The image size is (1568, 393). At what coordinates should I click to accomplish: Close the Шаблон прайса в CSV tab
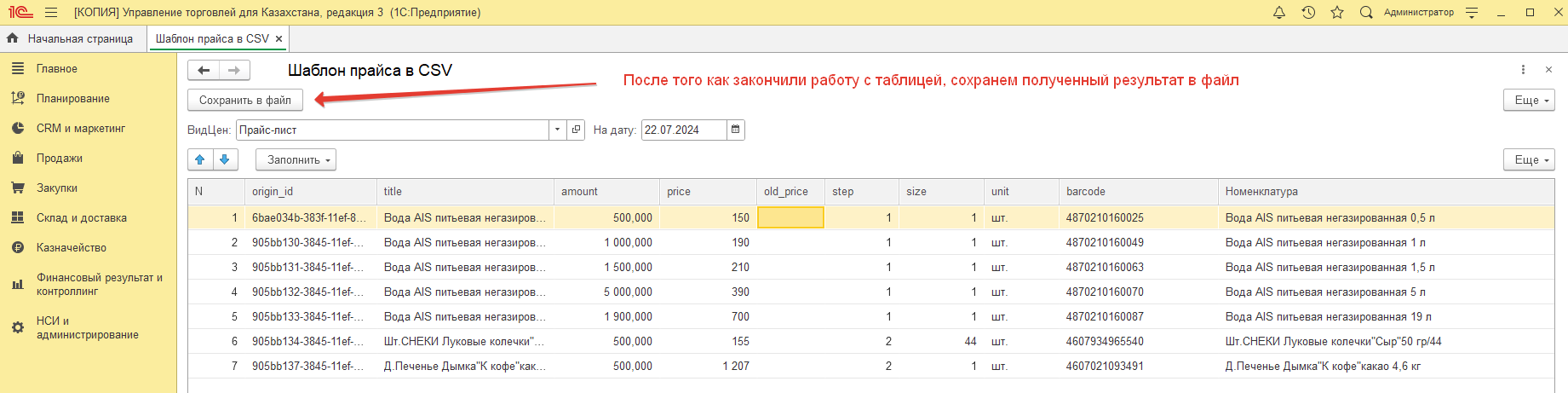click(279, 39)
